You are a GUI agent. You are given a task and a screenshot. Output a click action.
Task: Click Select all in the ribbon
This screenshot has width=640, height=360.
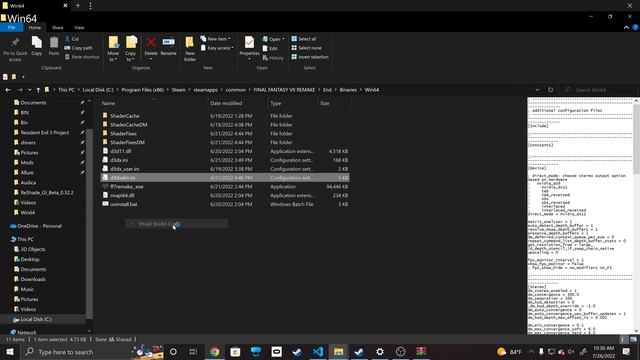304,39
